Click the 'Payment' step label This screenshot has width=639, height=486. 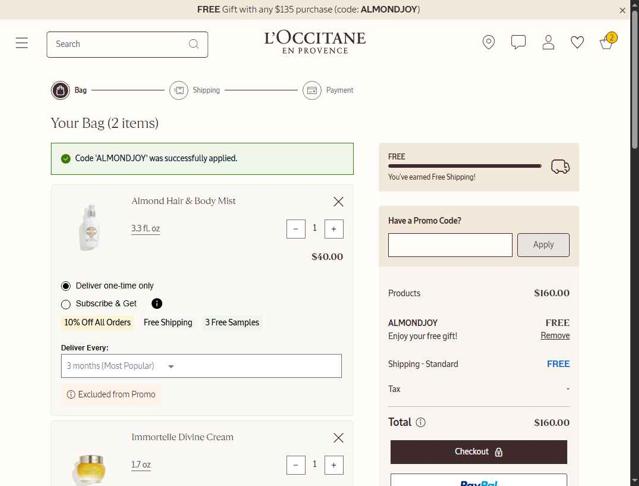(x=340, y=90)
